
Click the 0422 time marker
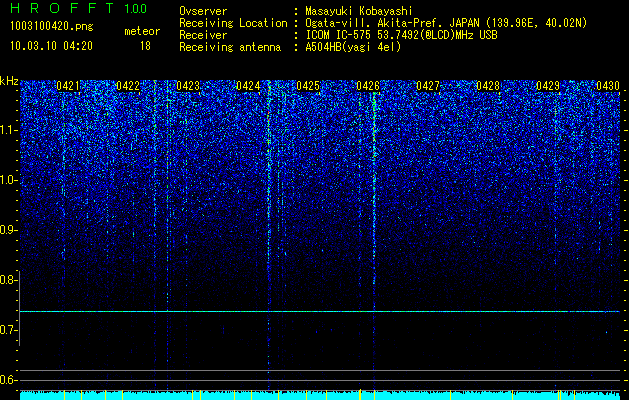[128, 85]
